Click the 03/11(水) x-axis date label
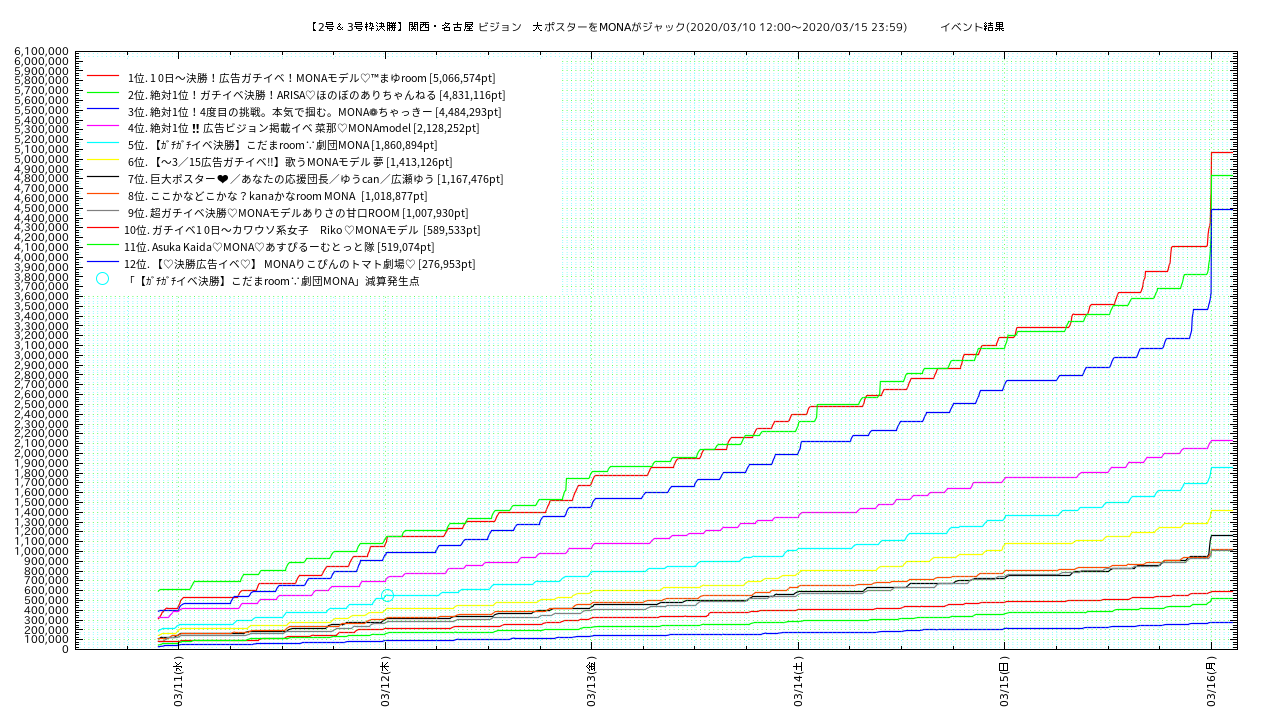The width and height of the screenshot is (1280, 720). click(178, 682)
